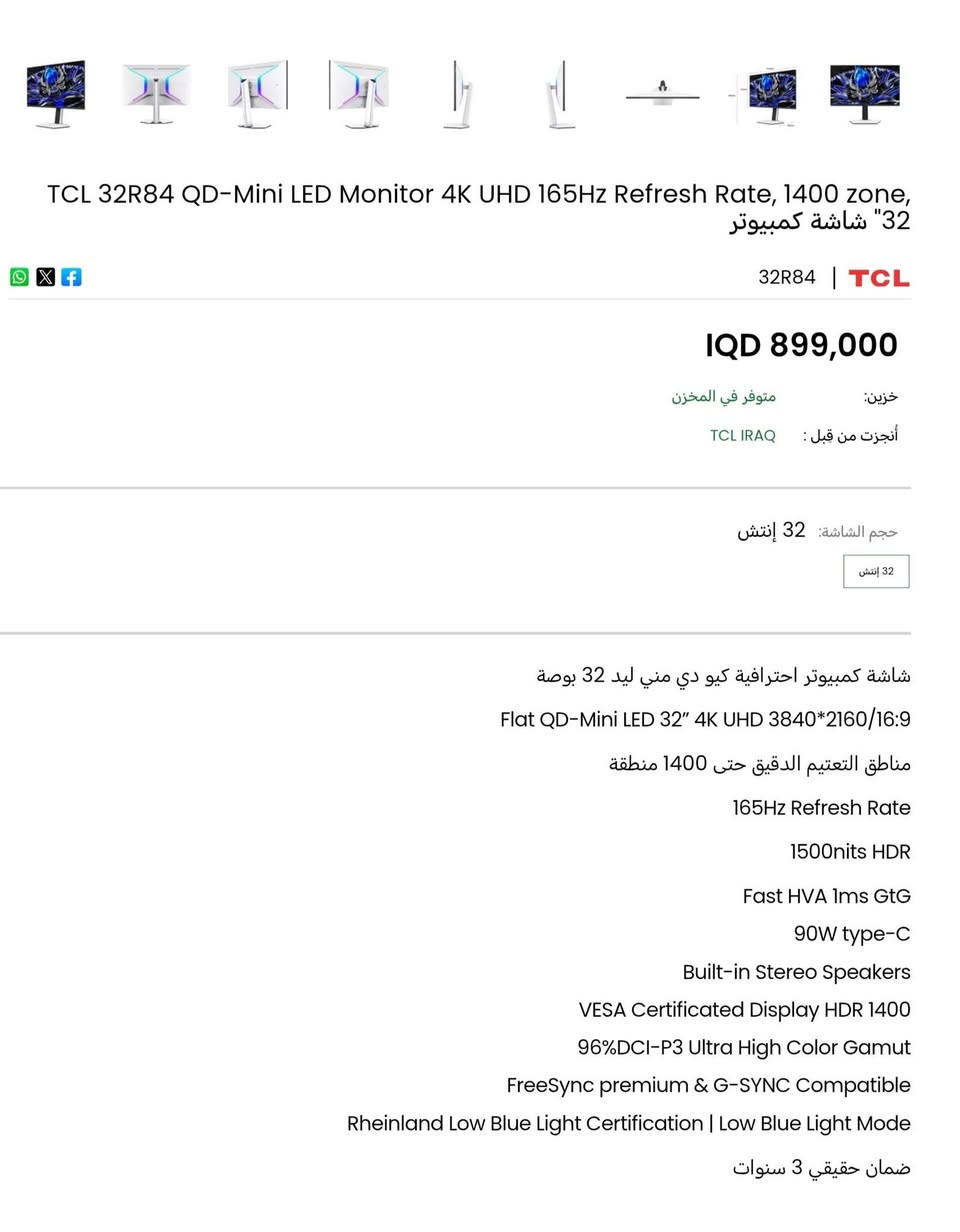Select the 32 إنتش screen size option
This screenshot has width=960, height=1232.
876,571
